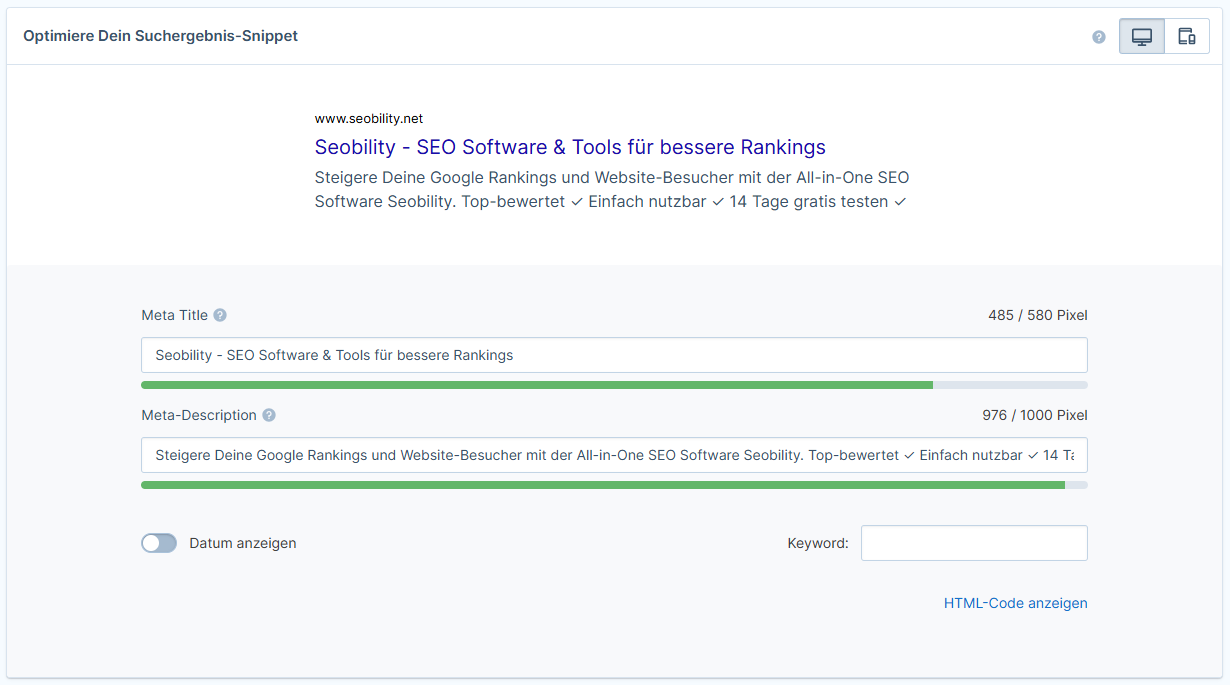Viewport: 1230px width, 685px height.
Task: Focus the Keyword input field
Action: click(x=974, y=543)
